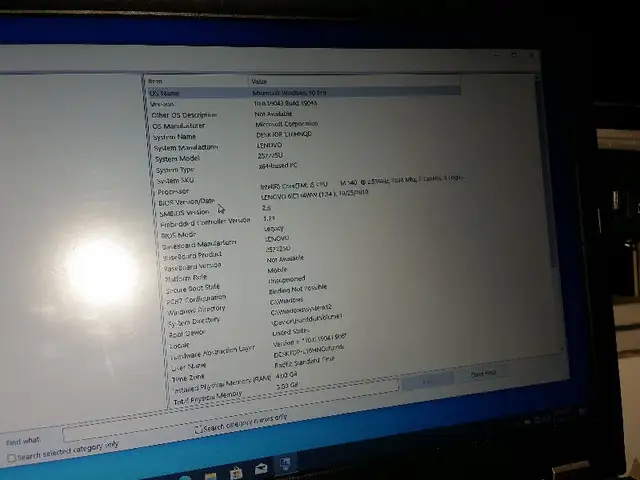
Task: Select the BaseBoard Product row
Action: pos(192,256)
